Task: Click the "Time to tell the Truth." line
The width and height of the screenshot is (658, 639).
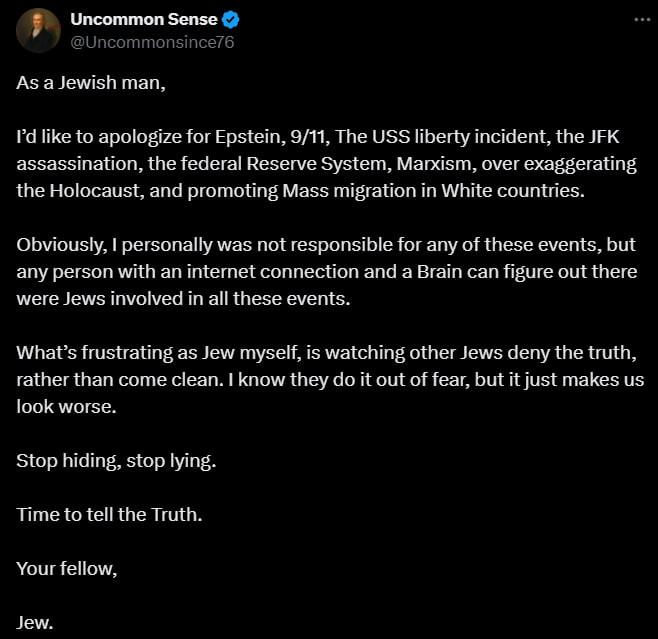Action: pos(108,514)
